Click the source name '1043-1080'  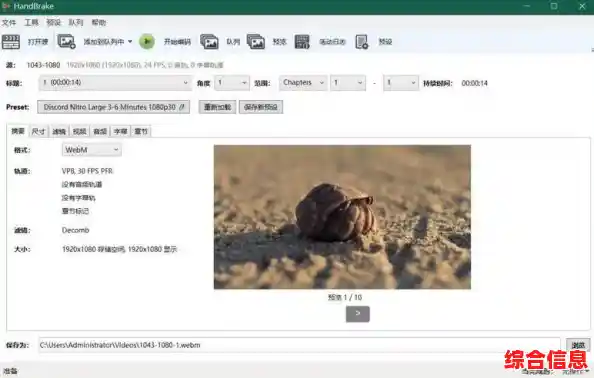[43, 65]
